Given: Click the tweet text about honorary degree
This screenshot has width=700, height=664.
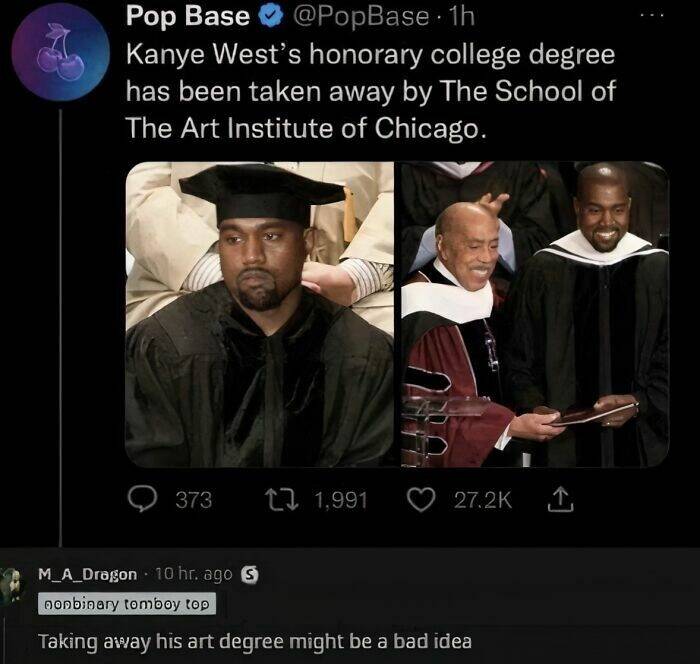Looking at the screenshot, I should pyautogui.click(x=370, y=90).
